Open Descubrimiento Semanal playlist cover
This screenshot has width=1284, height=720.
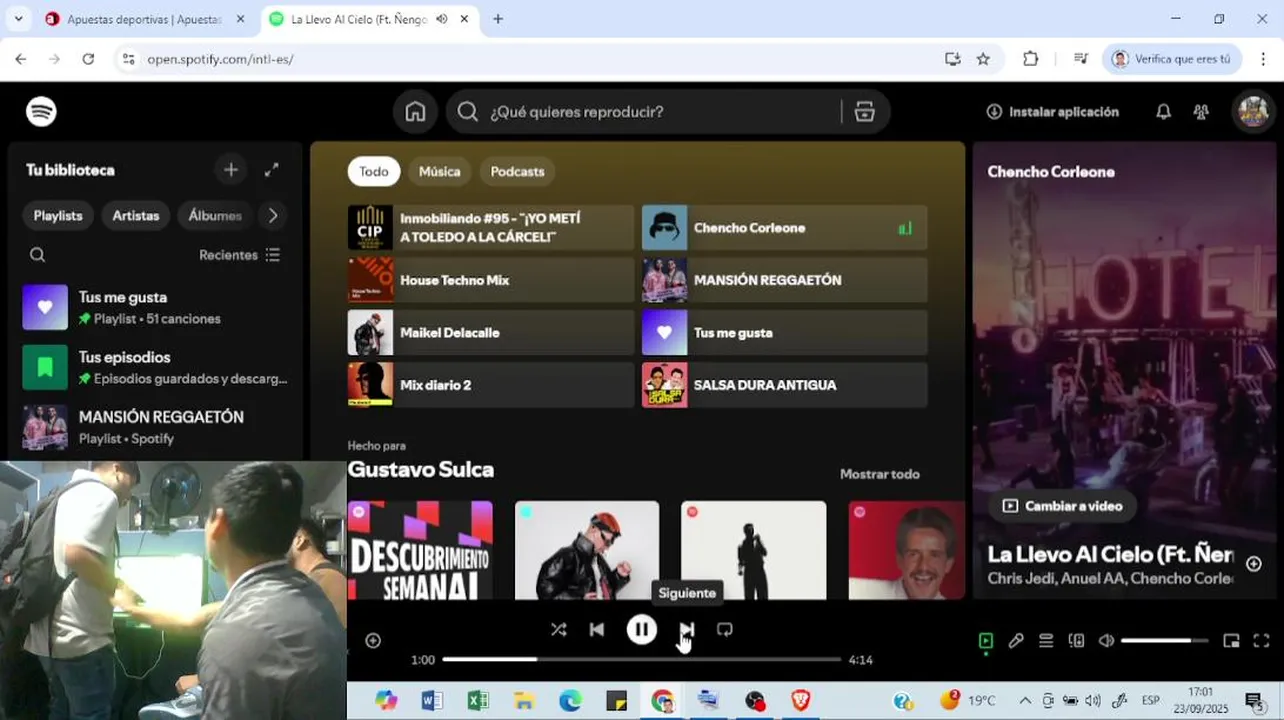tap(420, 550)
